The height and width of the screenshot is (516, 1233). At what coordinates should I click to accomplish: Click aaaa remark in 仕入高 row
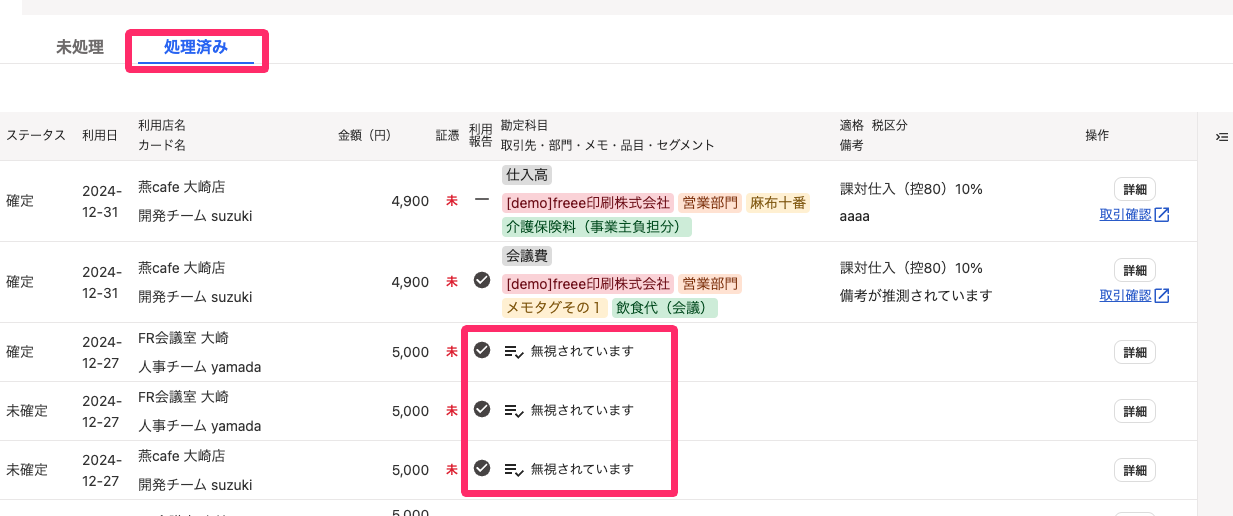click(x=854, y=216)
